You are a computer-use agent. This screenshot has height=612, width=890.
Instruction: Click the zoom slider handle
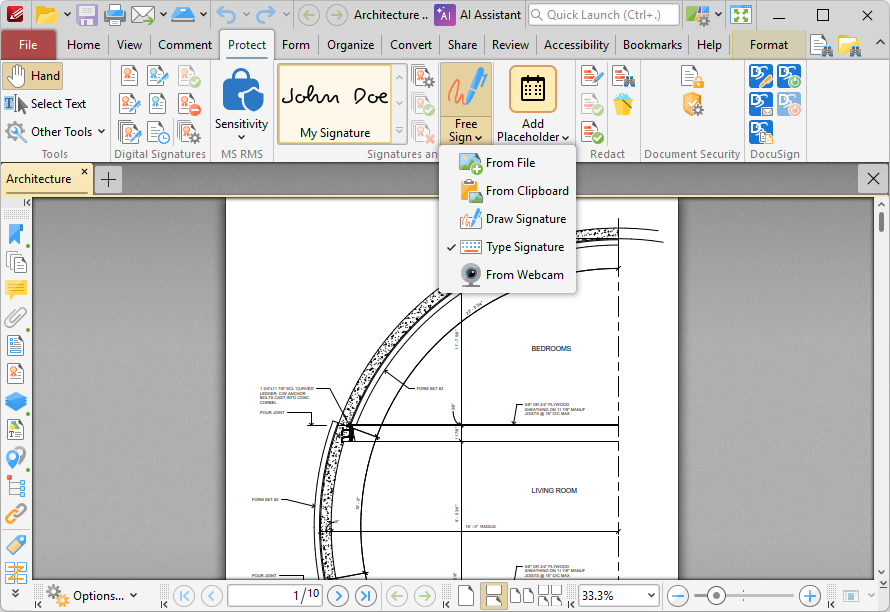716,596
